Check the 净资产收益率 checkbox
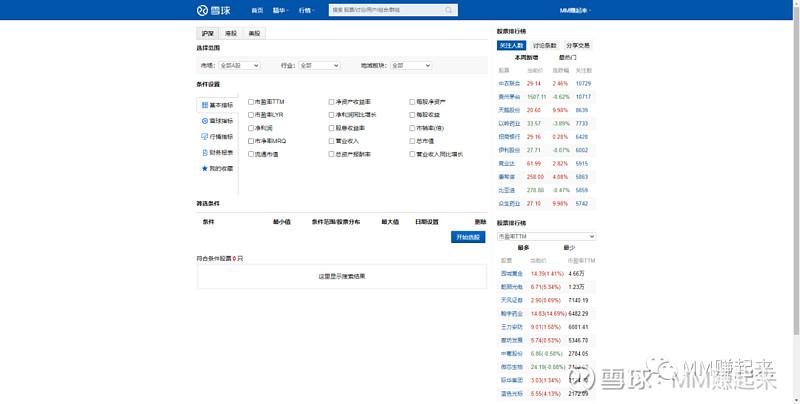This screenshot has width=800, height=404. pos(331,102)
